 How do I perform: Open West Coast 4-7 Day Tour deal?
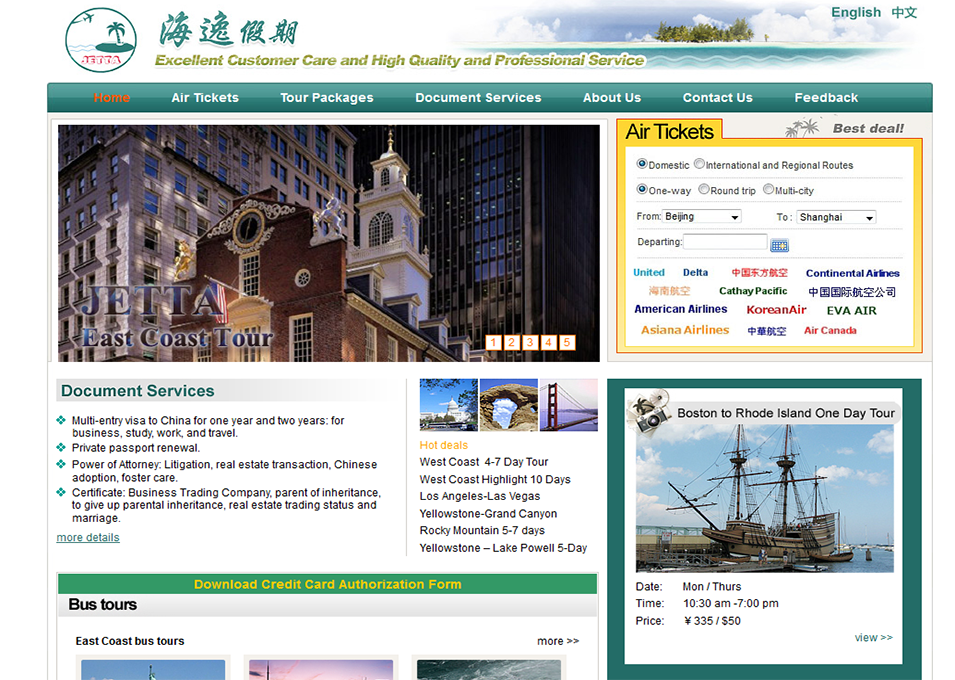(x=484, y=462)
